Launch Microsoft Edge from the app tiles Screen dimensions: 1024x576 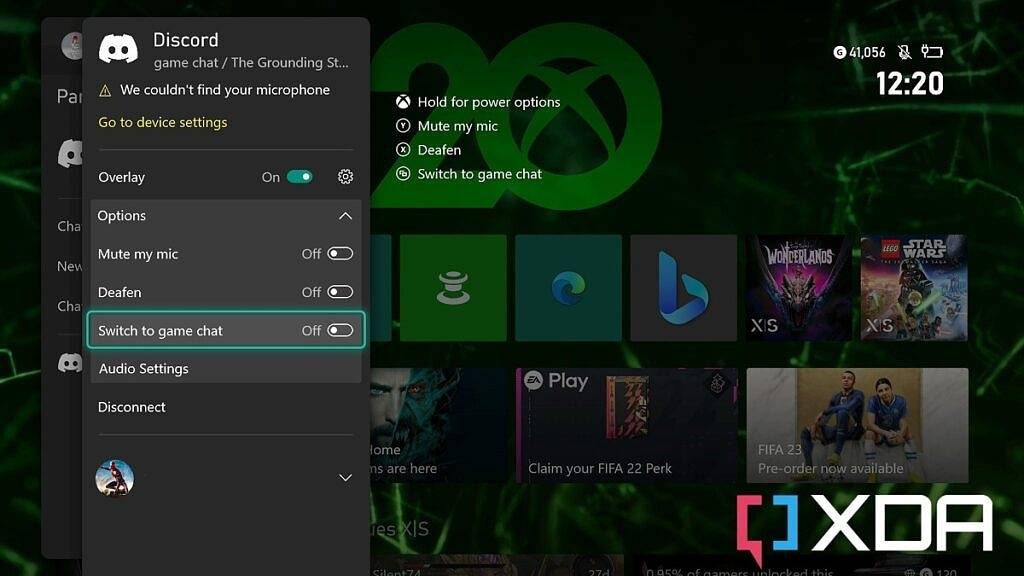click(569, 287)
